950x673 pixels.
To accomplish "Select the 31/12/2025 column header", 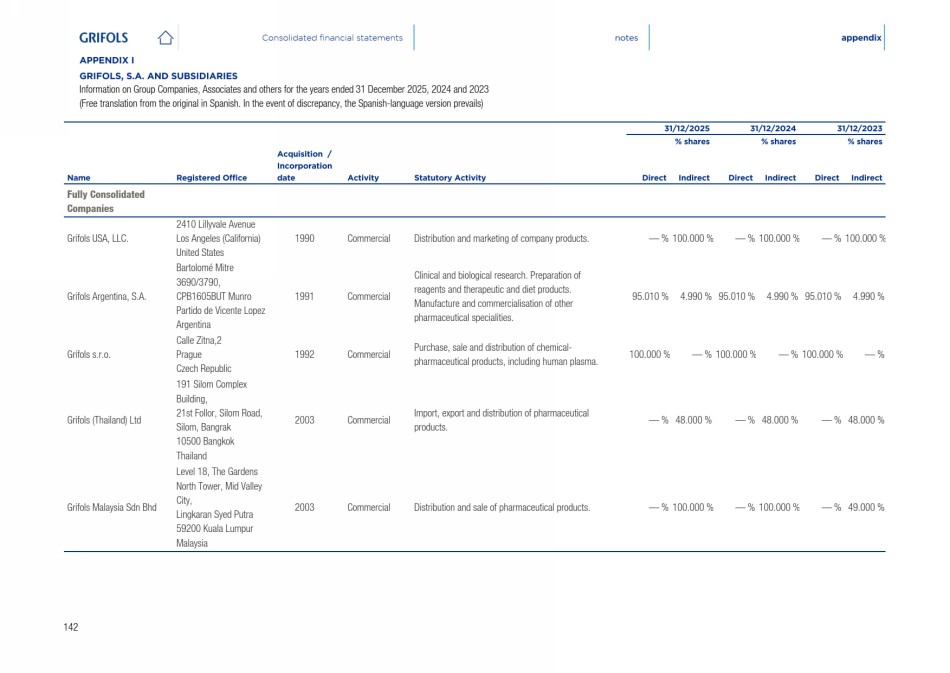I will 687,129.
